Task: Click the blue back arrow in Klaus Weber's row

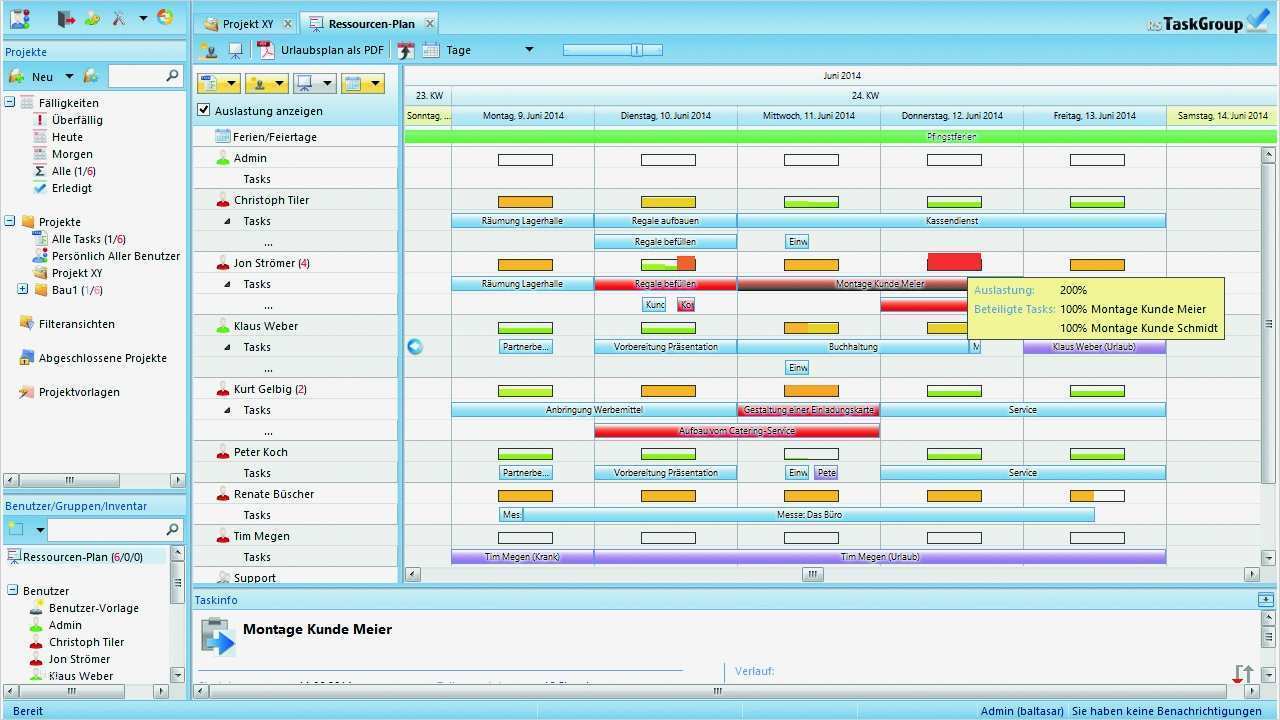Action: click(x=415, y=346)
